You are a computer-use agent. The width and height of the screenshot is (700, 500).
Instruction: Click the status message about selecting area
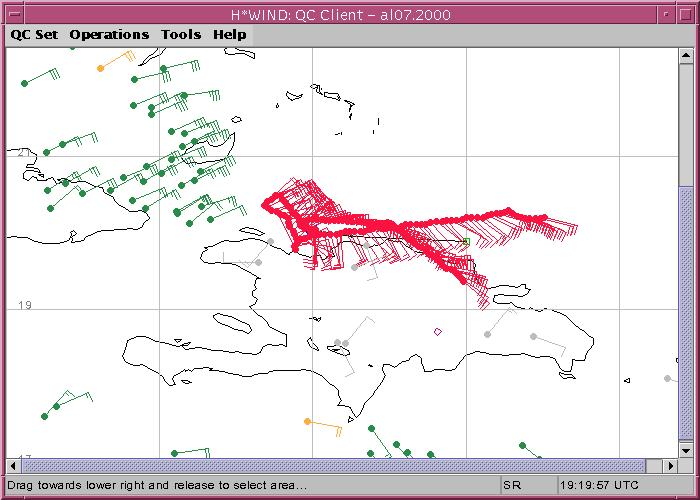[160, 485]
